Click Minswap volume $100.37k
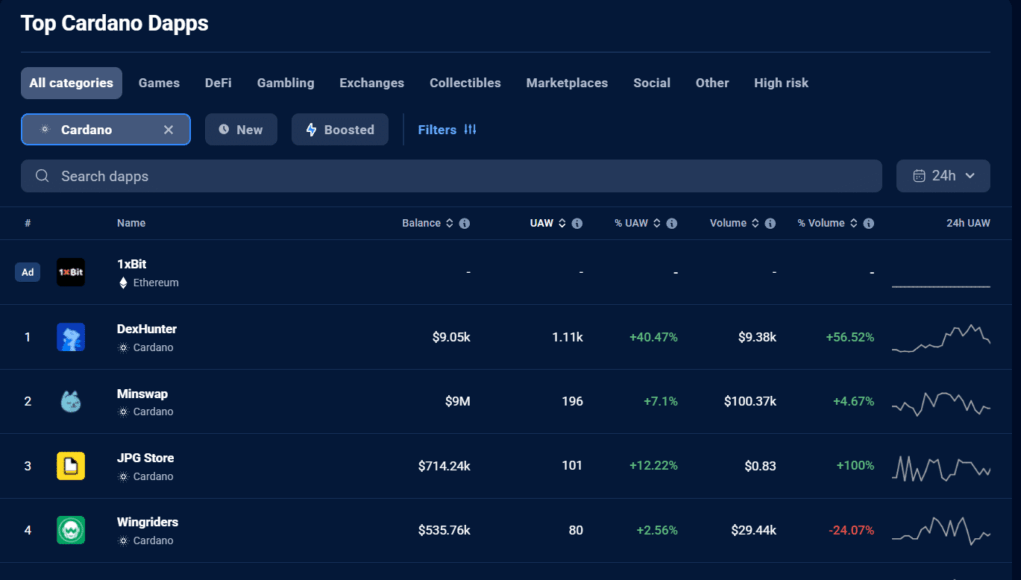Image resolution: width=1021 pixels, height=580 pixels. (750, 402)
